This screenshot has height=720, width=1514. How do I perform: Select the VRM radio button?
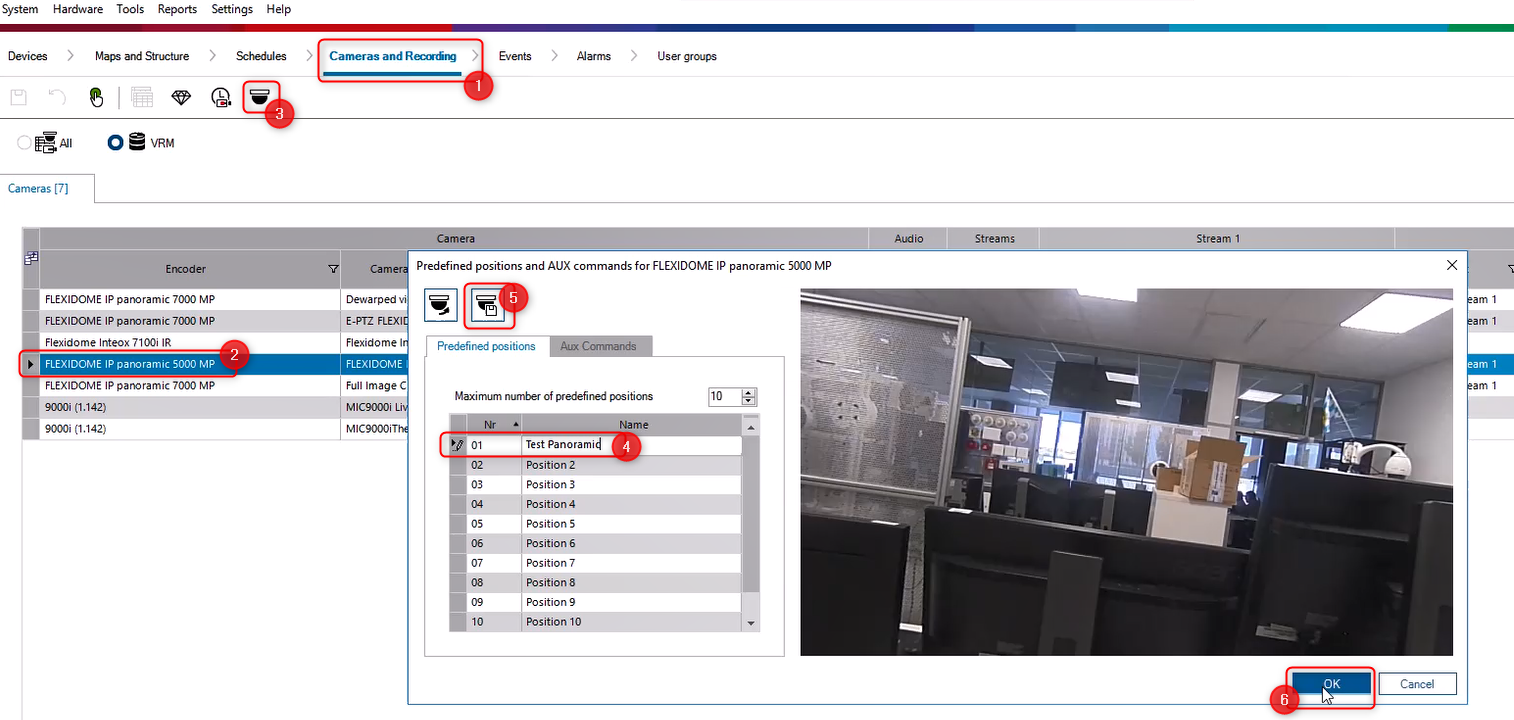116,143
